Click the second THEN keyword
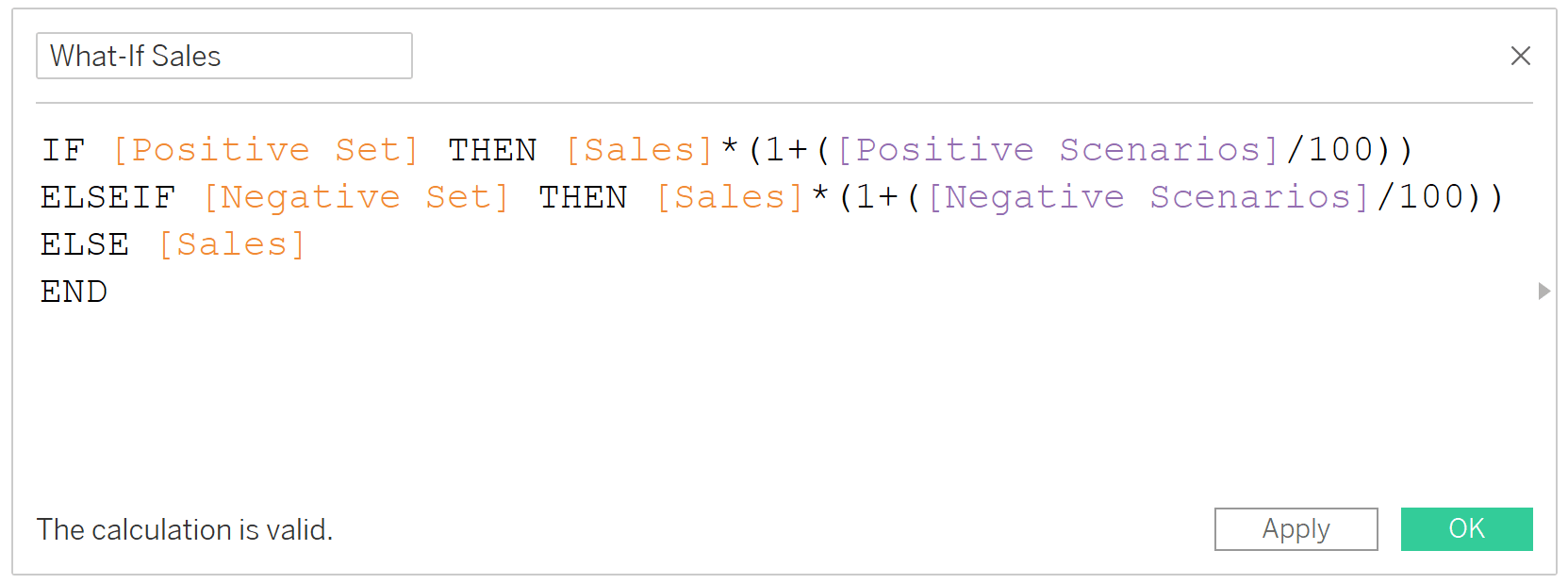Screen dimensions: 1568x584 [583, 197]
